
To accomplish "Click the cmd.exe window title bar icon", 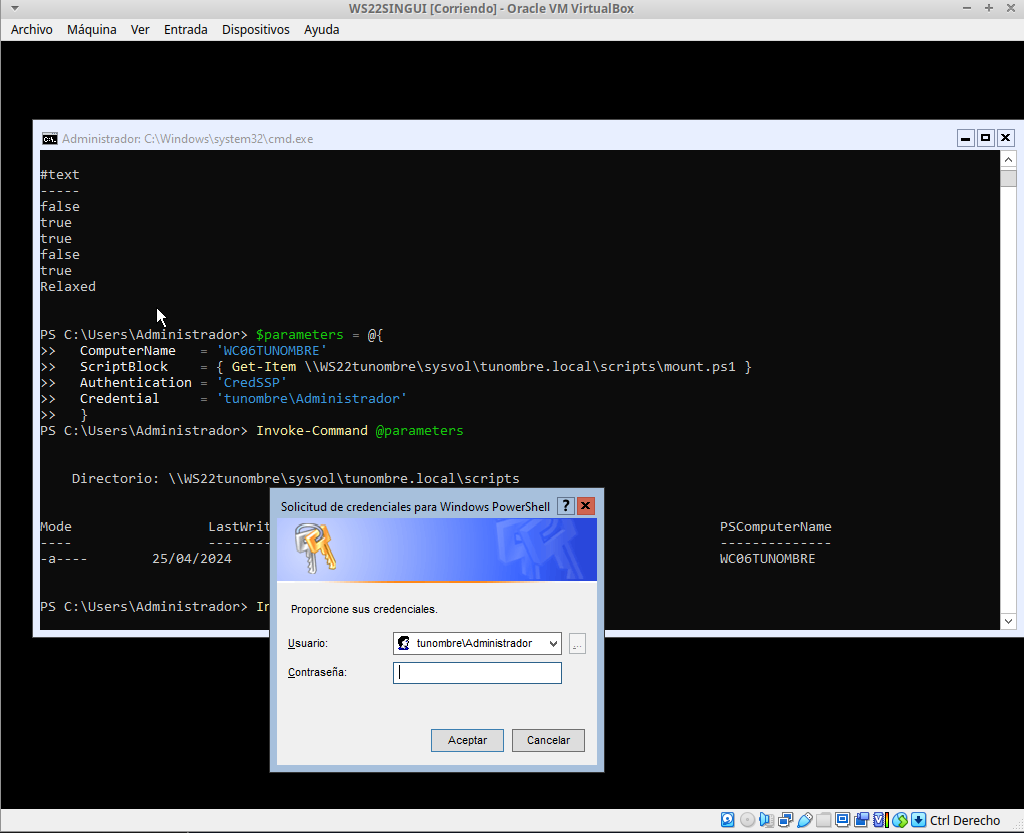I will [x=49, y=138].
